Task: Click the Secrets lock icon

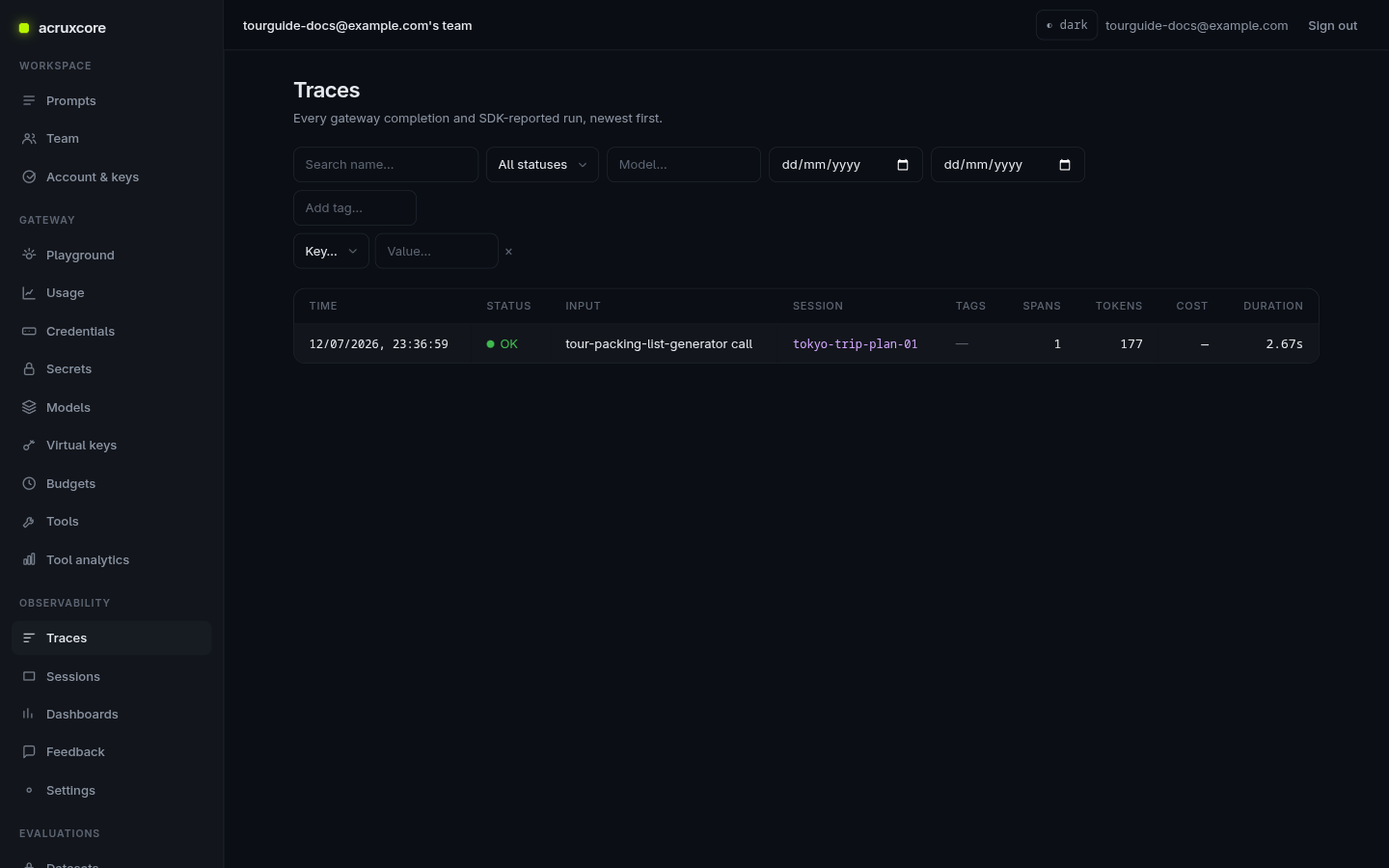Action: point(29,369)
